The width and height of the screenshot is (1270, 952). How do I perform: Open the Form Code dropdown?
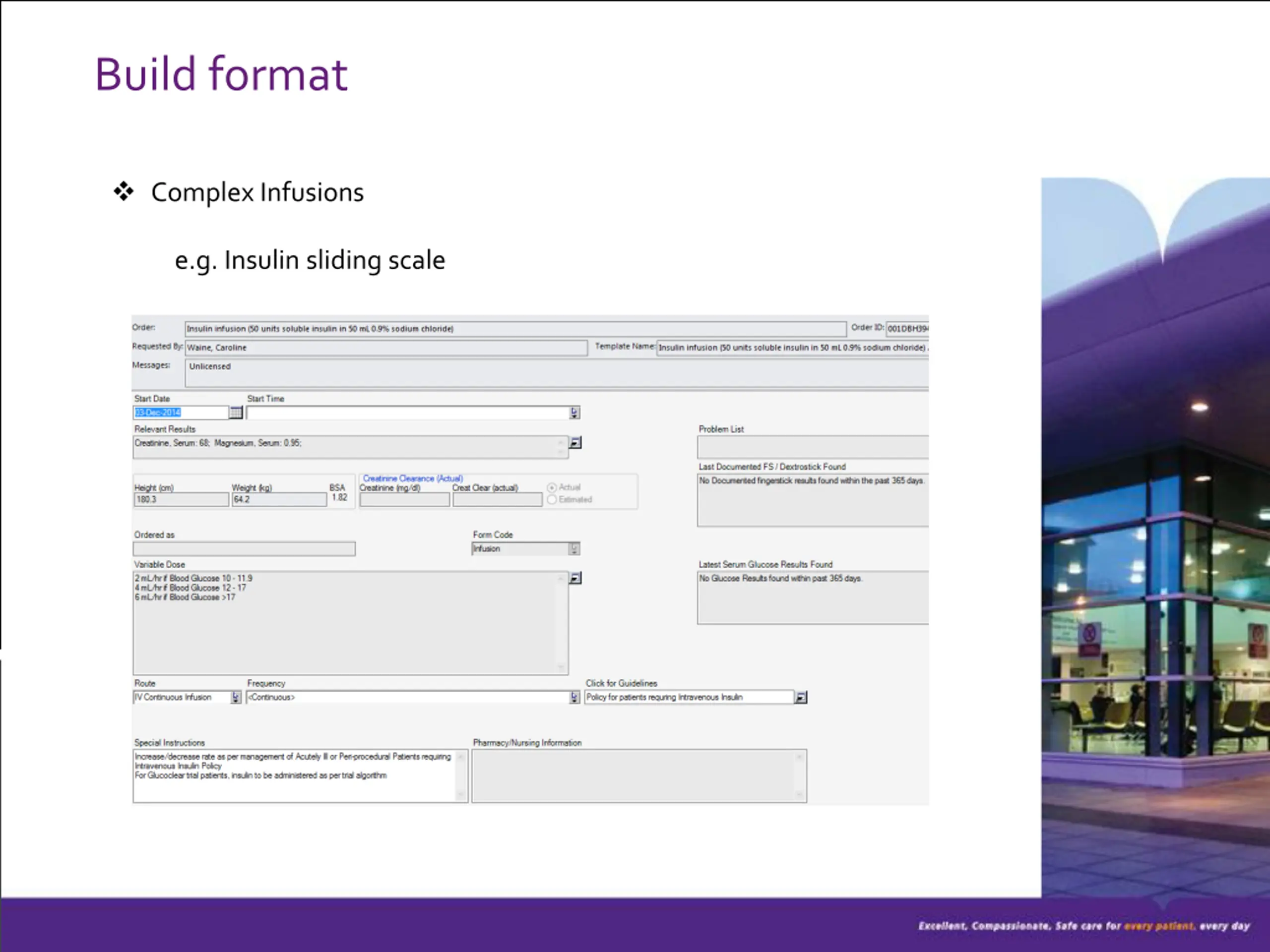pyautogui.click(x=574, y=548)
